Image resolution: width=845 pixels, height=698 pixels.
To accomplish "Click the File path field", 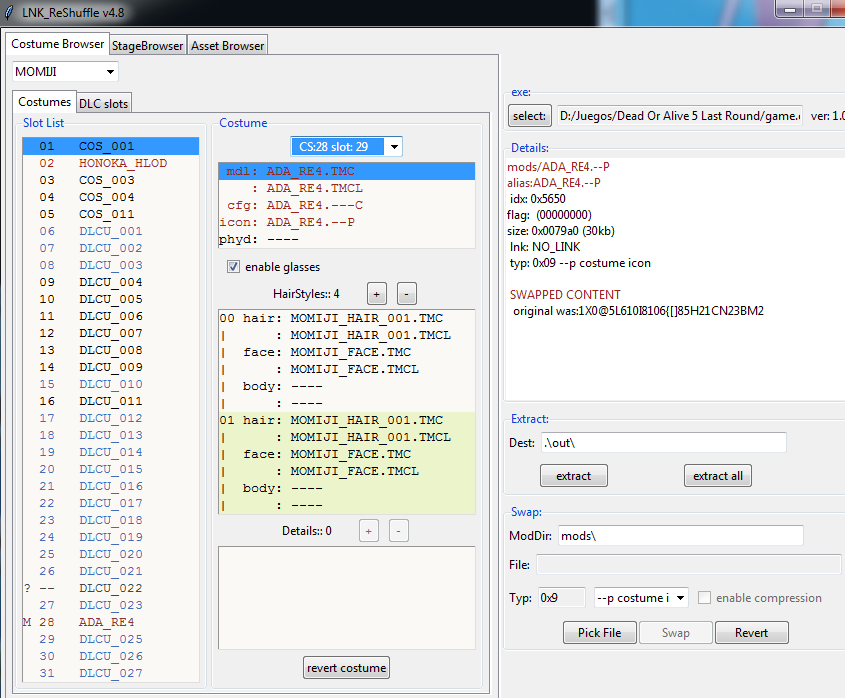I will [688, 564].
